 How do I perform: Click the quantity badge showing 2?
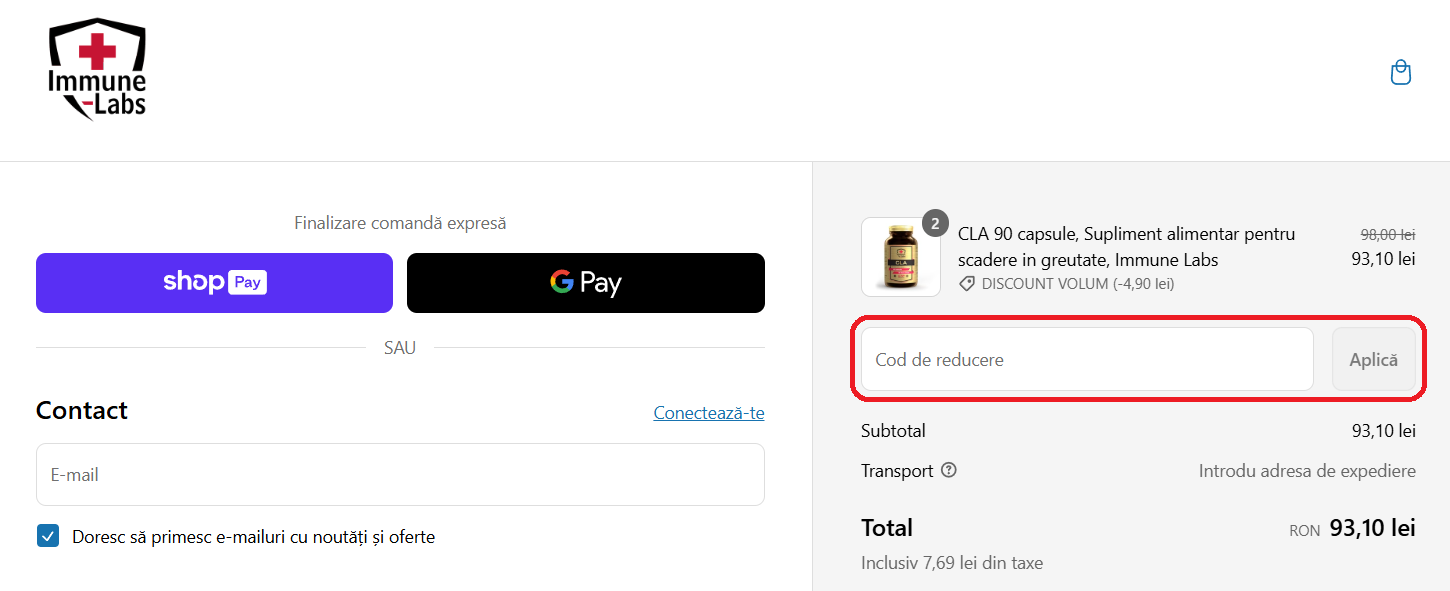[x=935, y=223]
